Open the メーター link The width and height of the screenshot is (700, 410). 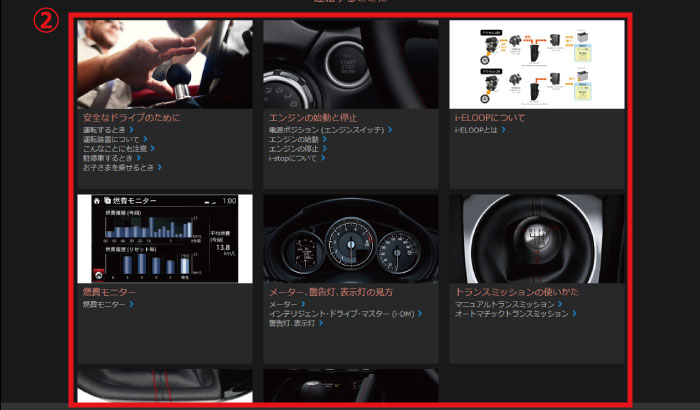(x=284, y=303)
